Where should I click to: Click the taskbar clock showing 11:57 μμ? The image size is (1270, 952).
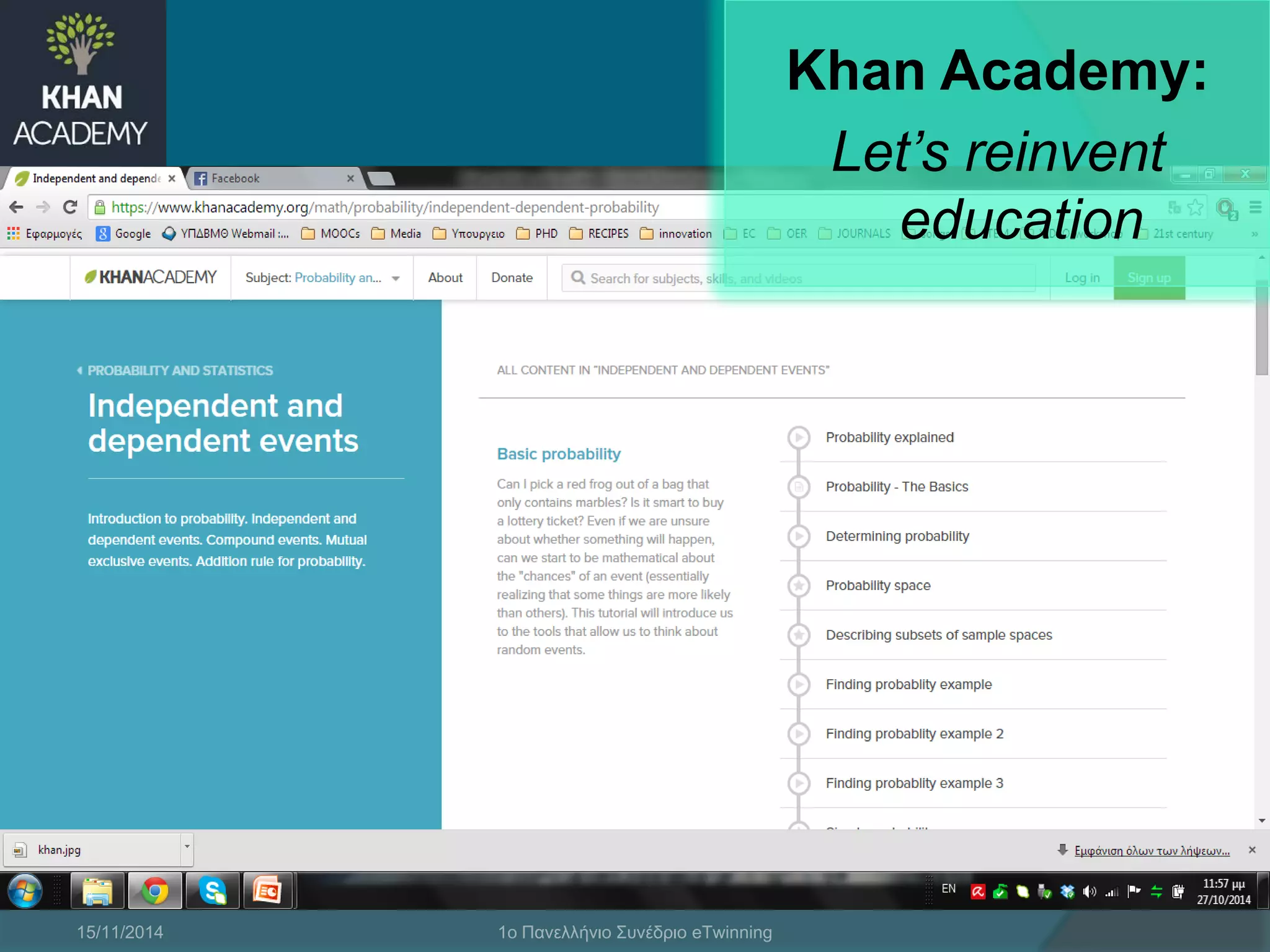[x=1223, y=892]
